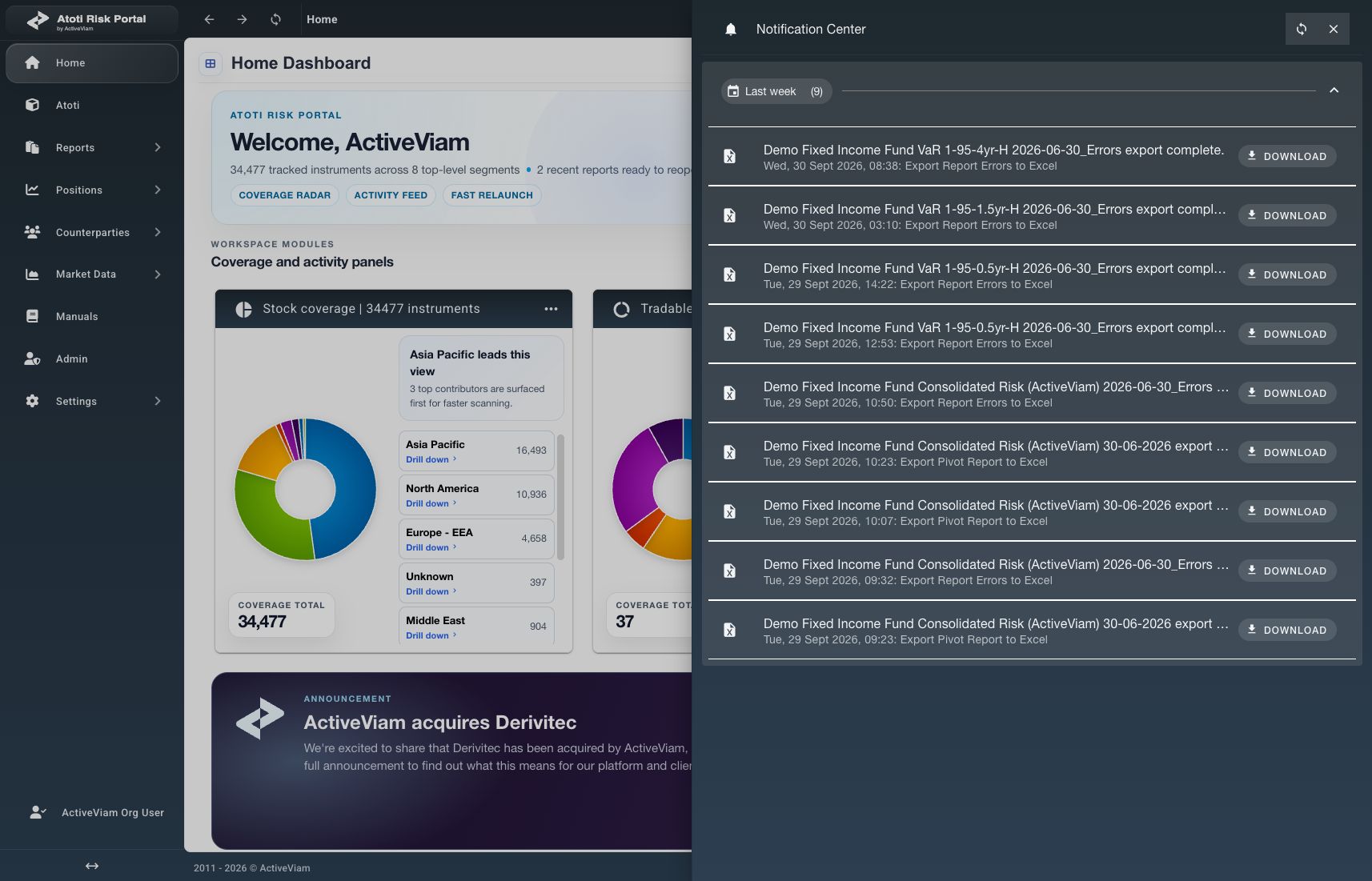Download the 14:22 0.5yr-H Errors export
1372x881 pixels.
coord(1287,274)
